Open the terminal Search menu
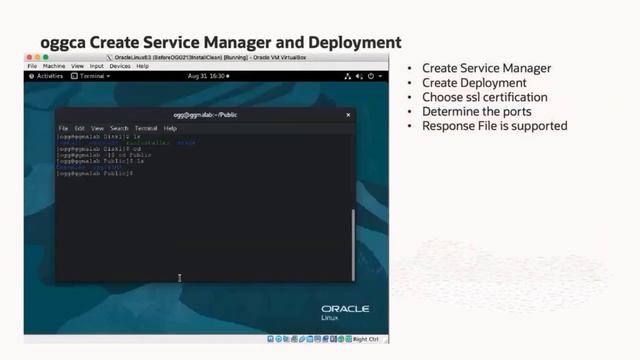This screenshot has width=640, height=360. point(119,128)
